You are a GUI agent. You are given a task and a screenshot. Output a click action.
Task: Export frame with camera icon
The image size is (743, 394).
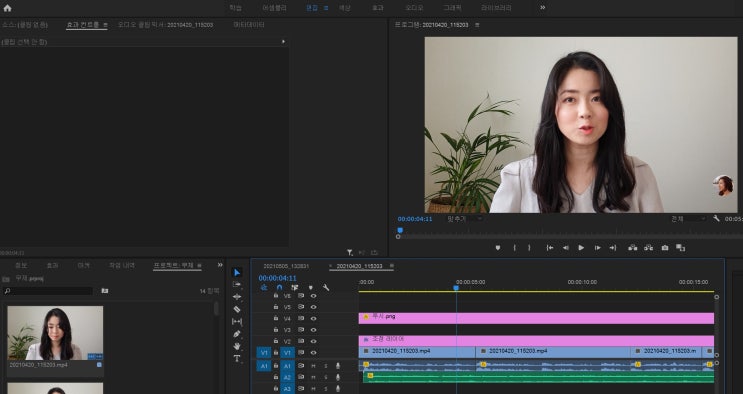click(x=665, y=247)
